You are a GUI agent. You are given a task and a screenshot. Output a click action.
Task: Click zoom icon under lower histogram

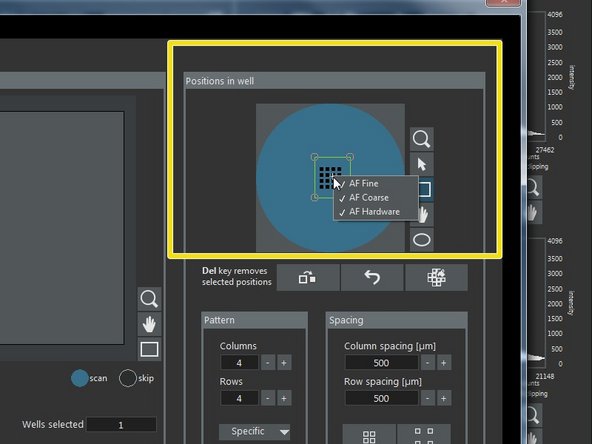(534, 415)
